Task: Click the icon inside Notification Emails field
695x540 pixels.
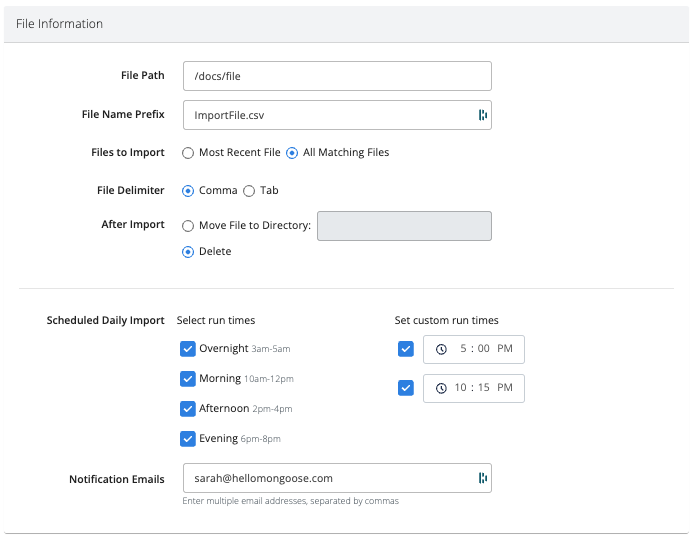Action: click(482, 479)
